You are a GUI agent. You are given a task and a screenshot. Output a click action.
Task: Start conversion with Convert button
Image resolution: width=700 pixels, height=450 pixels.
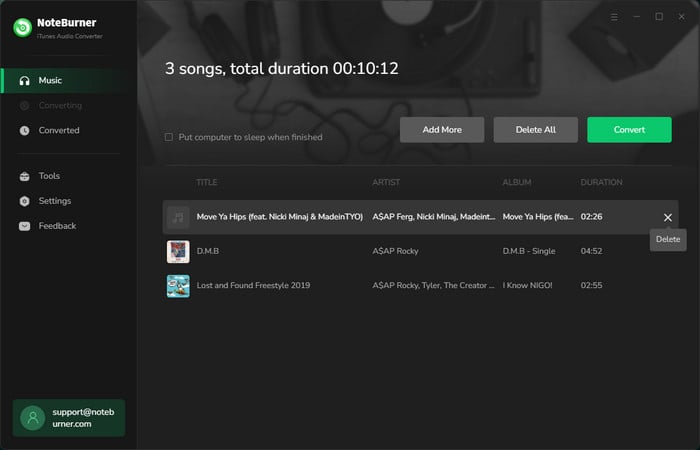point(629,130)
